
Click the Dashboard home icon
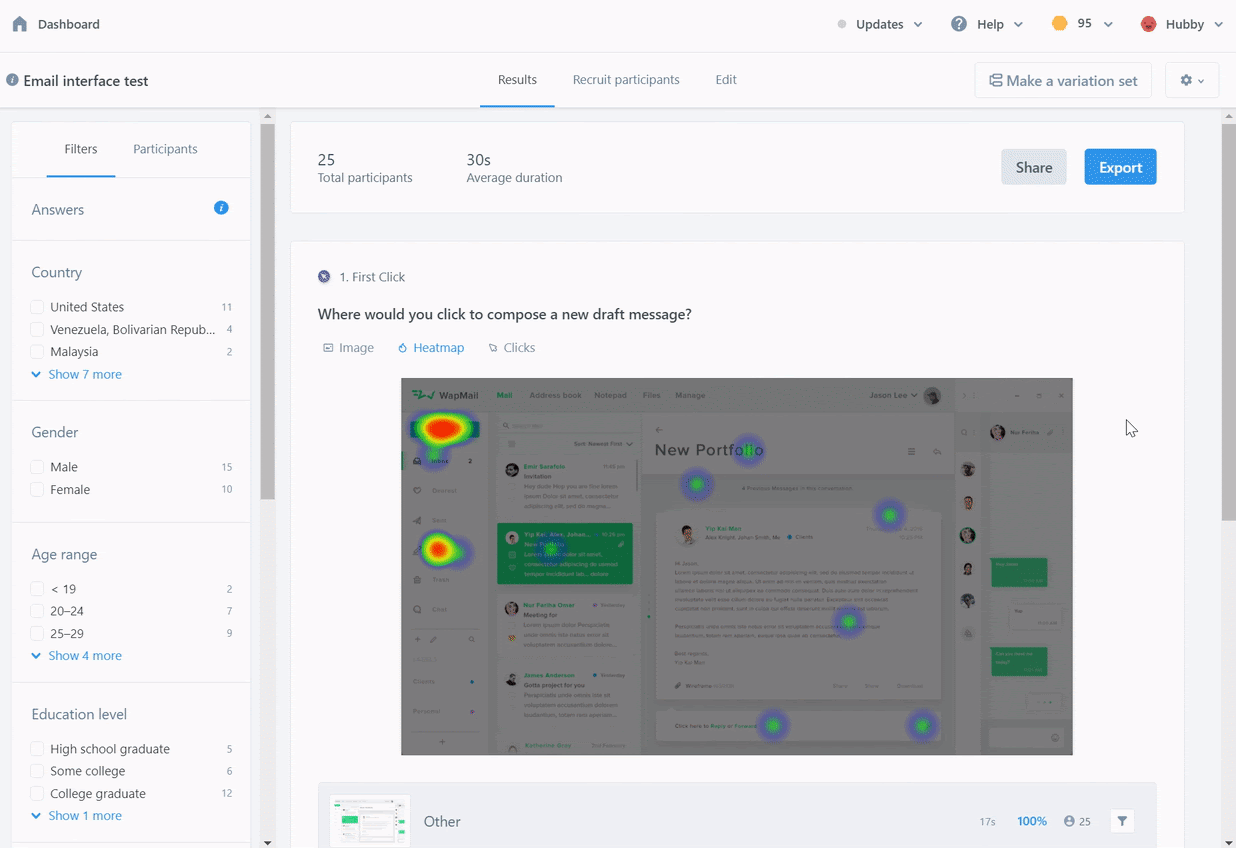(x=20, y=24)
